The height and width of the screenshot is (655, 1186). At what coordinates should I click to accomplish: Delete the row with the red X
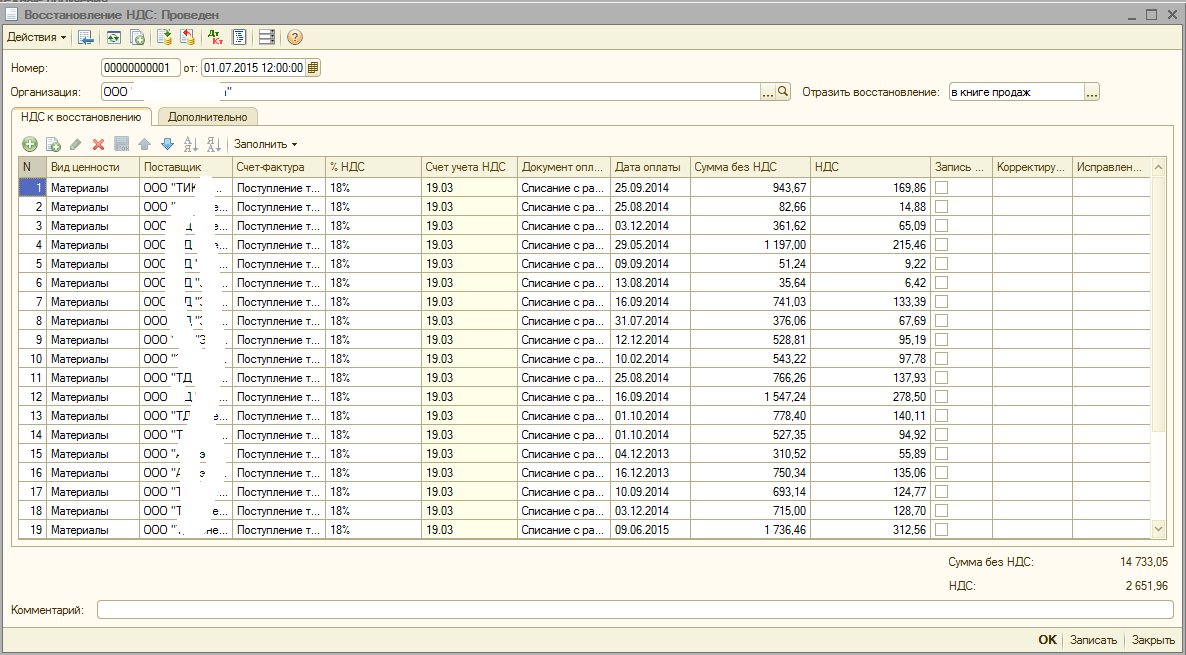(98, 144)
